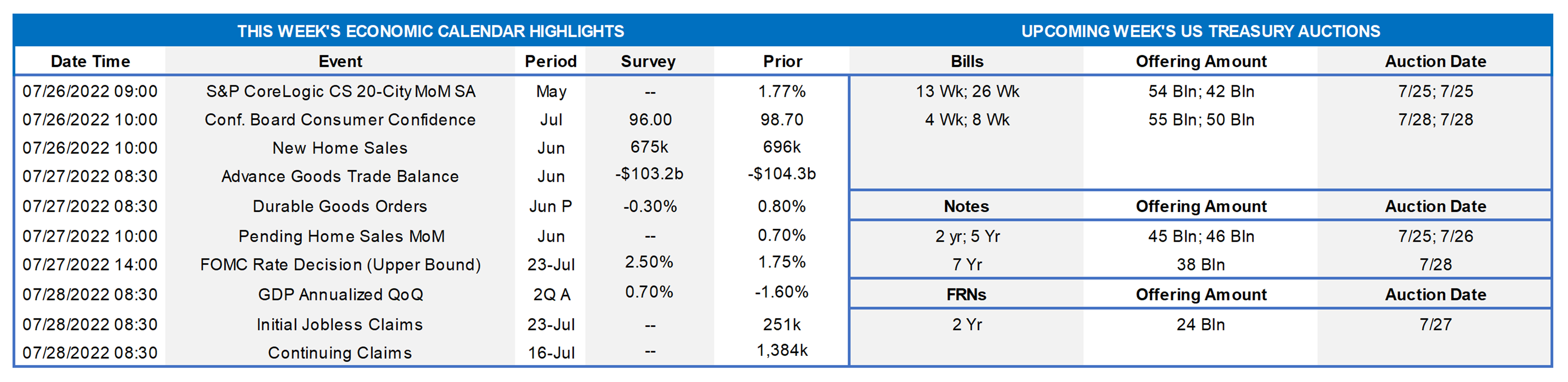Click the FOMC Rate Decision event cell
The image size is (1568, 382).
(x=340, y=265)
